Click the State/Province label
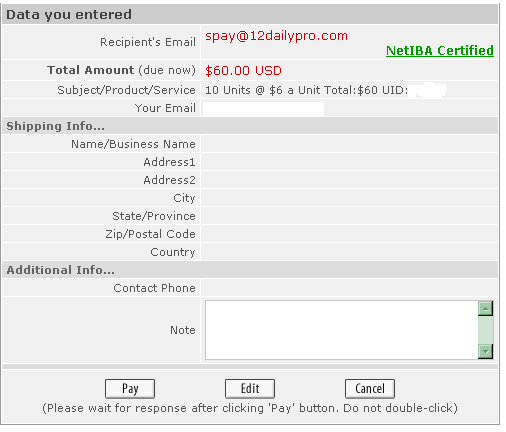Viewport: 506px width, 432px height. click(154, 216)
